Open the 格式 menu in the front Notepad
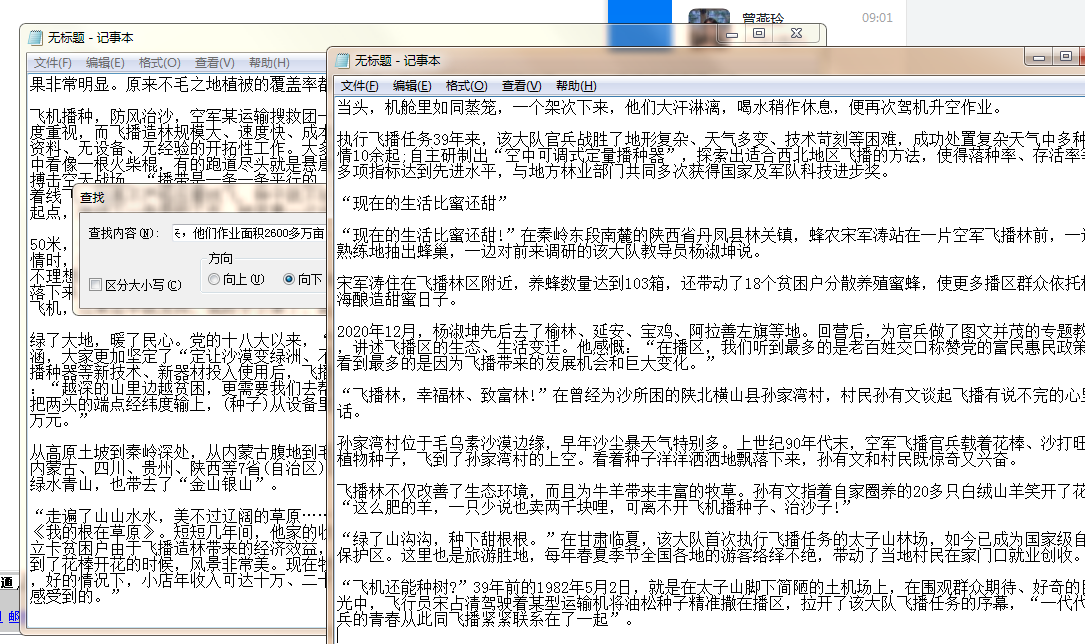Image resolution: width=1085 pixels, height=644 pixels. (466, 86)
